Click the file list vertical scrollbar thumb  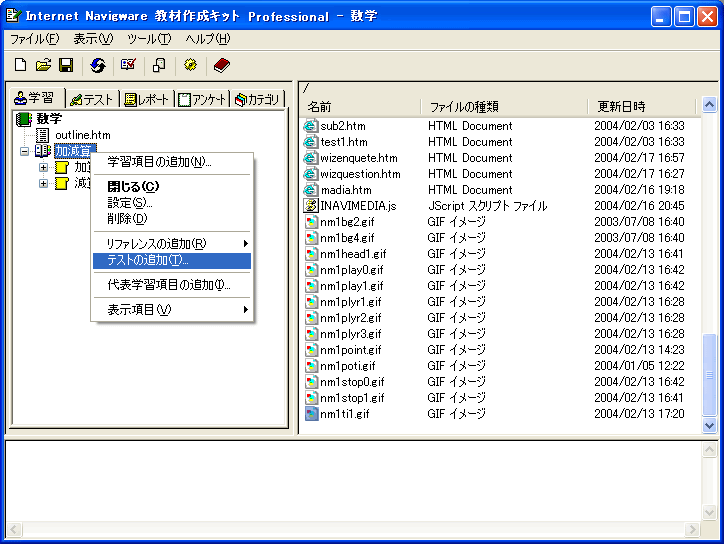[709, 375]
